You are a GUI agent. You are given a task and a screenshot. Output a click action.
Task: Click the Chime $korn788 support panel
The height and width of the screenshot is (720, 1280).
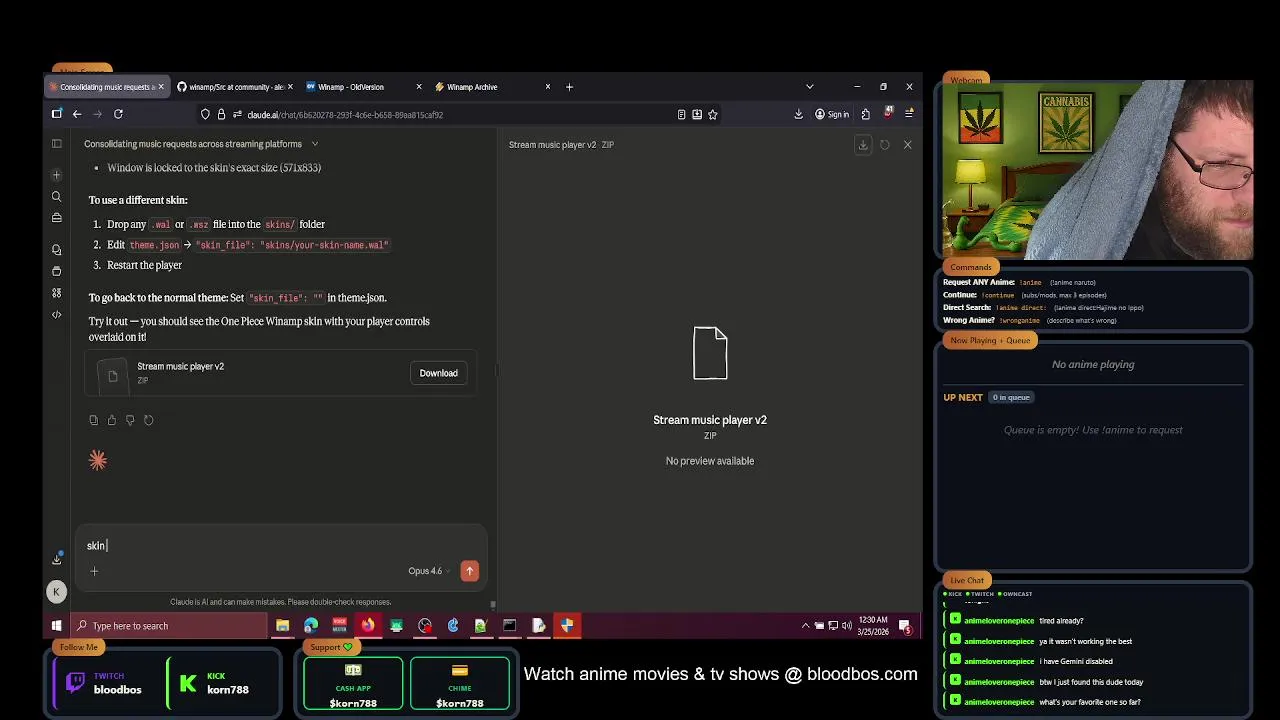pyautogui.click(x=460, y=683)
